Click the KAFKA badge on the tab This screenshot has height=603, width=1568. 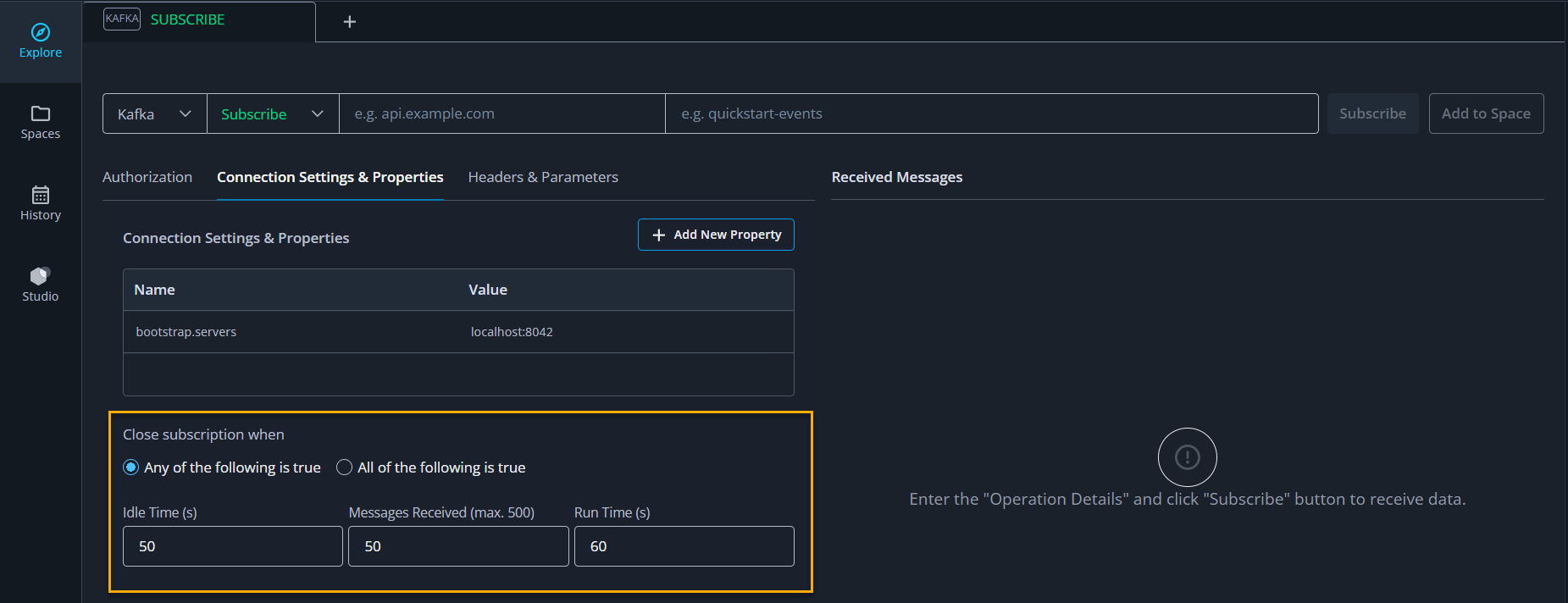click(122, 19)
